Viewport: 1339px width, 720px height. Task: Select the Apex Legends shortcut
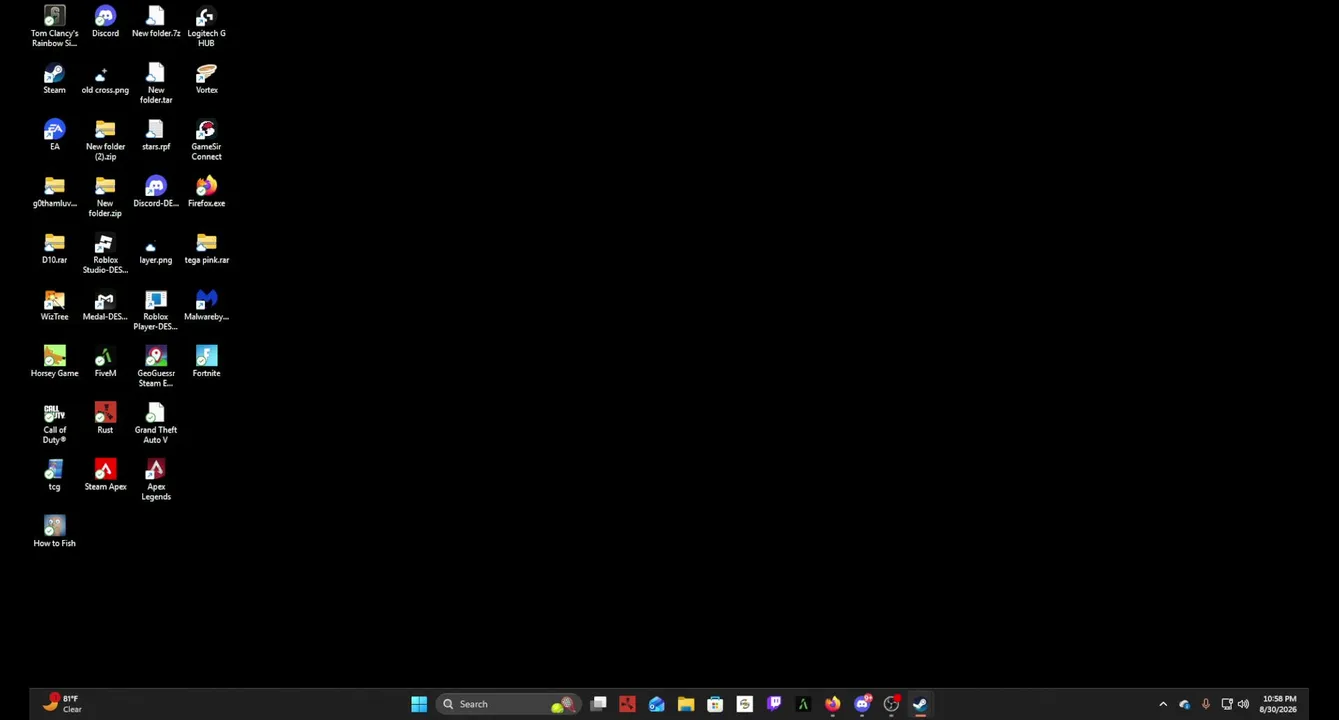(x=156, y=480)
